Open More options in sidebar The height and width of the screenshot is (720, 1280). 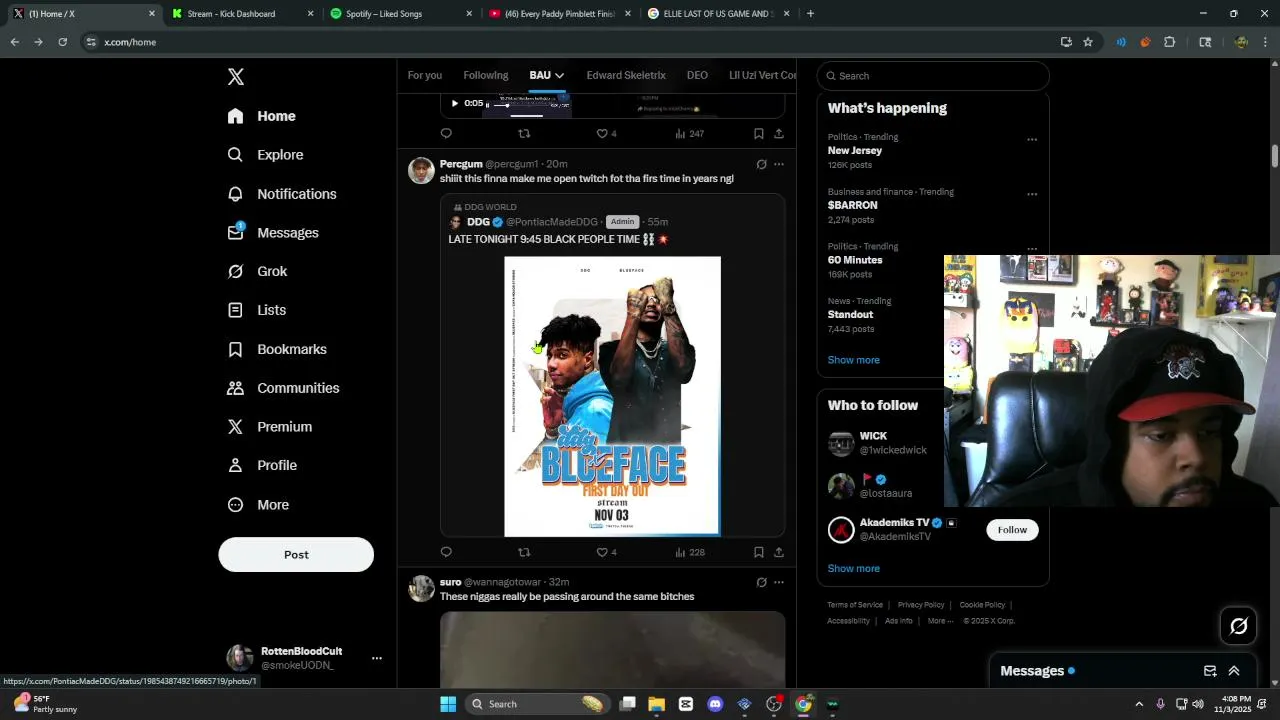pos(258,505)
